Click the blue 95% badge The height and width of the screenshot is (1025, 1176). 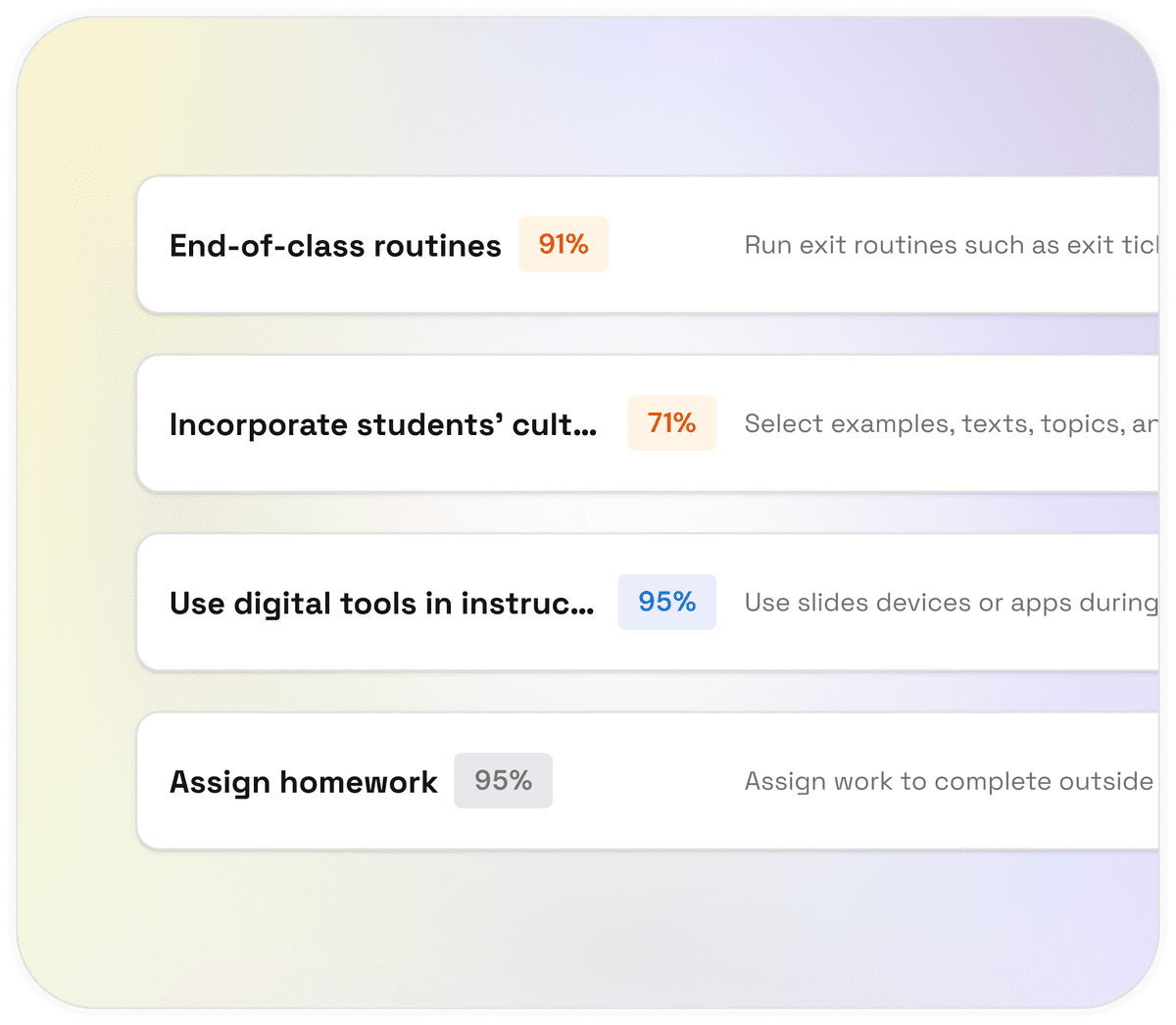[x=666, y=602]
